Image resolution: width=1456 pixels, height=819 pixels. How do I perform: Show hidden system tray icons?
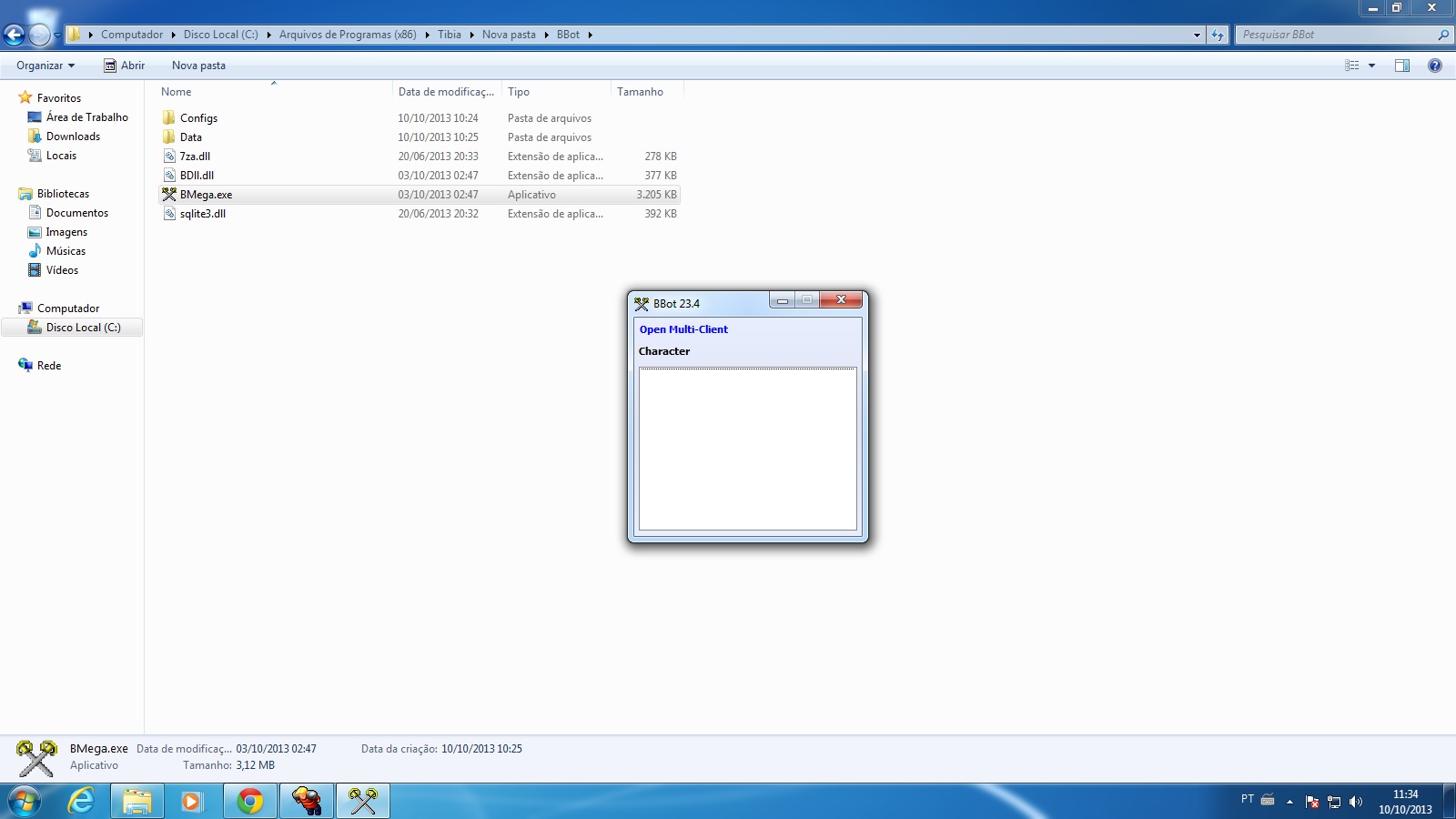(1289, 802)
